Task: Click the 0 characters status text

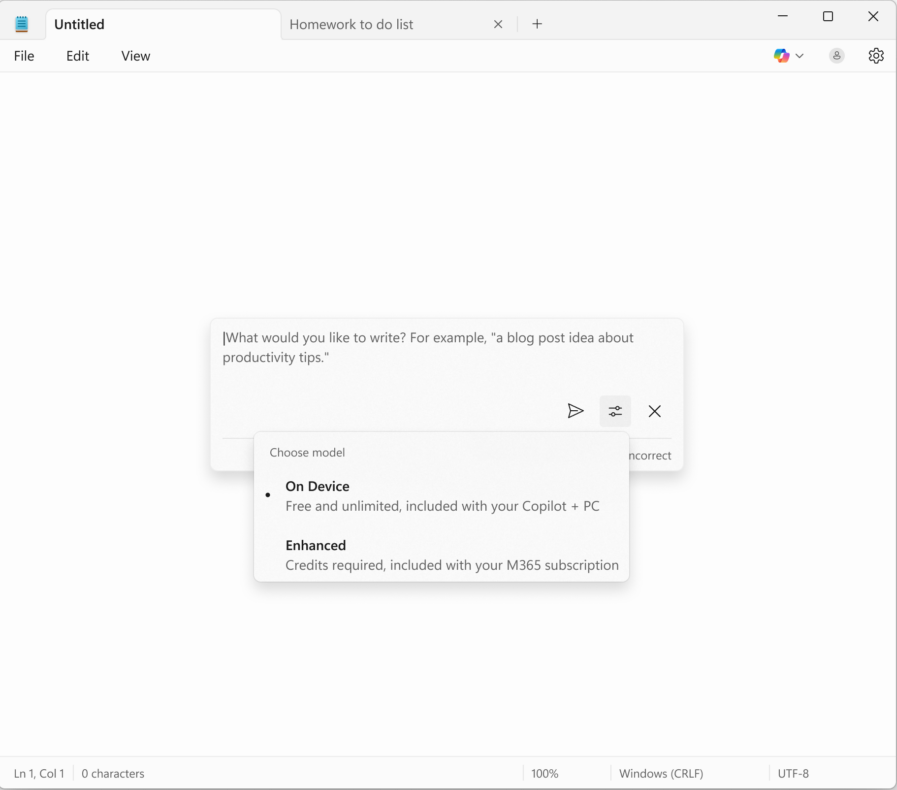Action: 113,773
